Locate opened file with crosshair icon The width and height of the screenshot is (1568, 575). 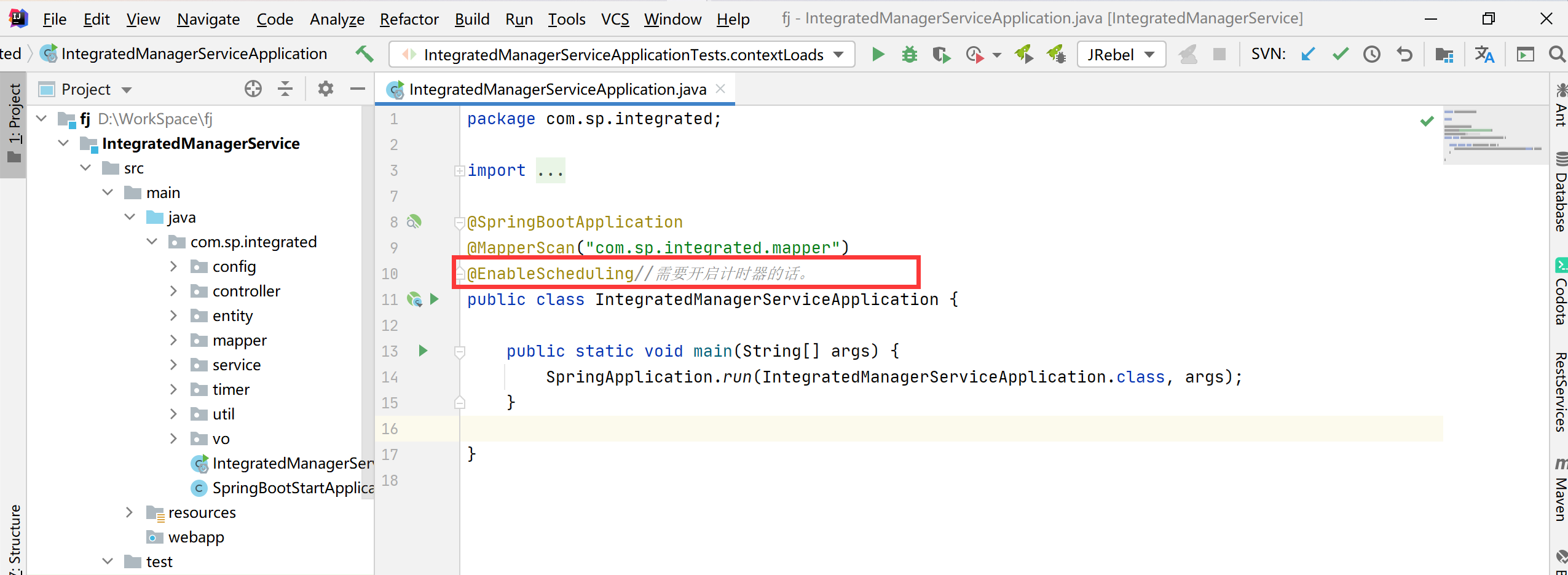pyautogui.click(x=253, y=89)
